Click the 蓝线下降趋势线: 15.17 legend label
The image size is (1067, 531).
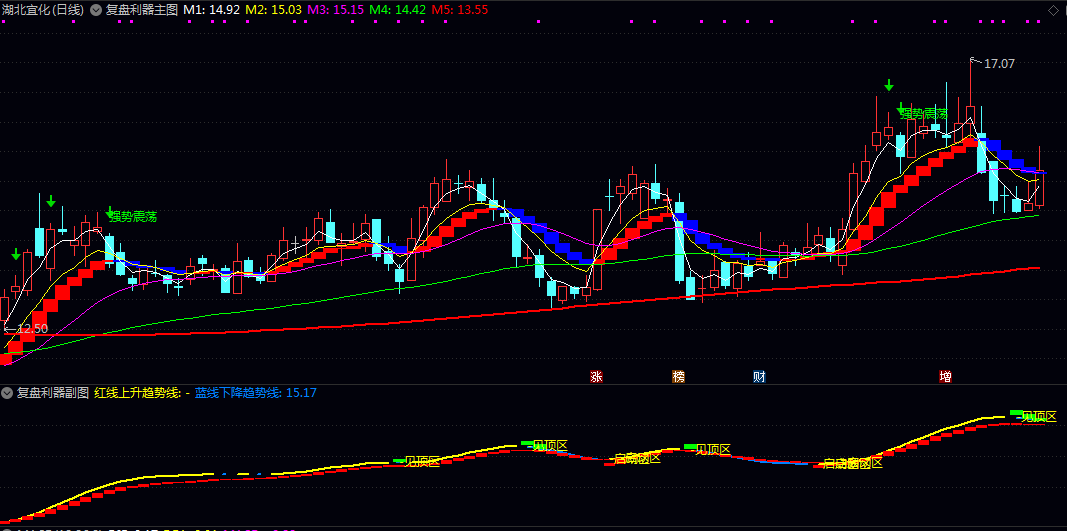click(x=256, y=393)
